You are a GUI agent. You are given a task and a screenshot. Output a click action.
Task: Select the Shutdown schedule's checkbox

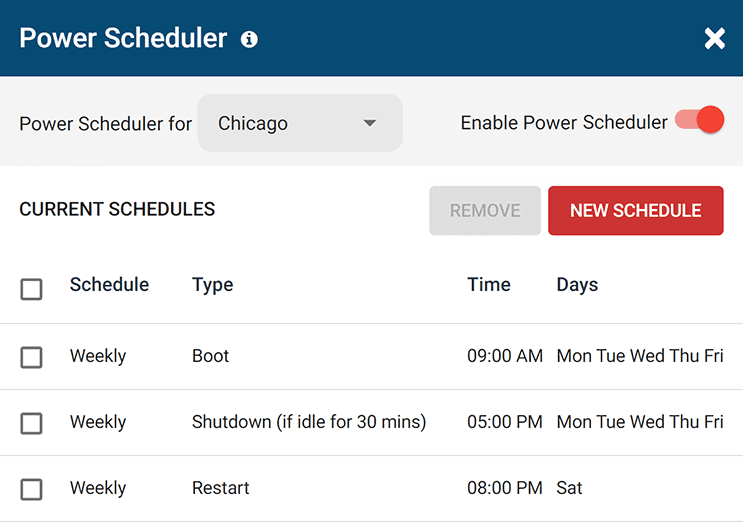(x=32, y=423)
